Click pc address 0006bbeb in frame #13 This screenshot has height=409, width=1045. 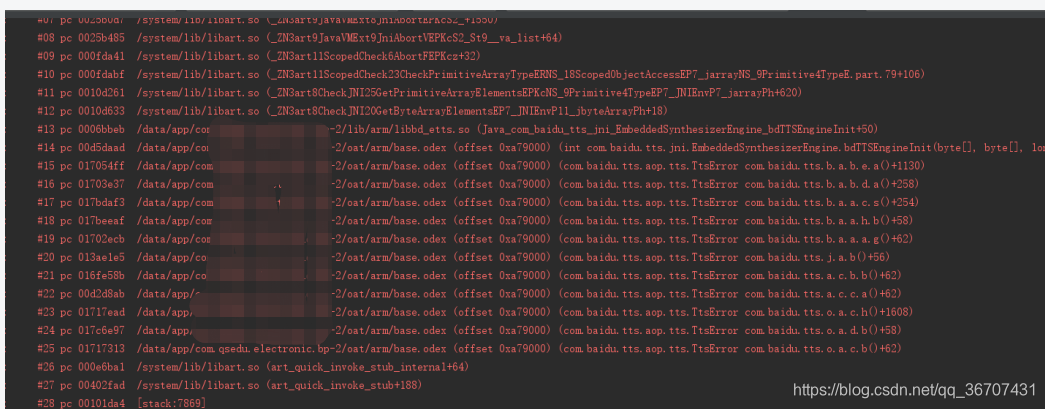tap(101, 129)
